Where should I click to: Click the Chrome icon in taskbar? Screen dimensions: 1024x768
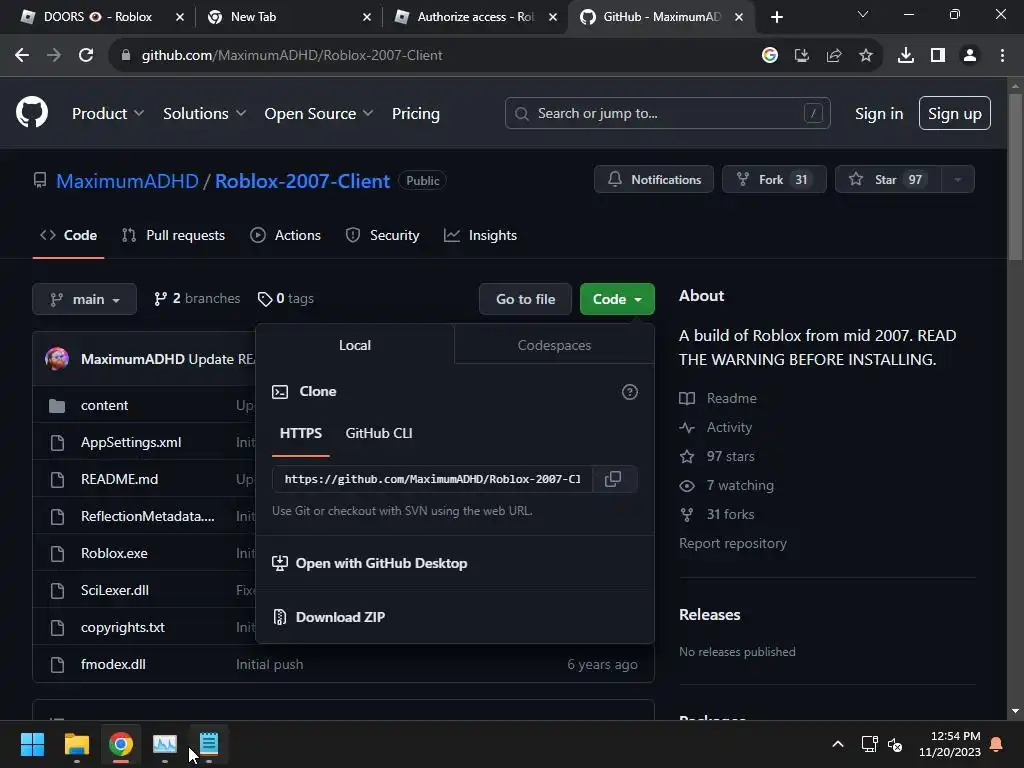coord(121,744)
